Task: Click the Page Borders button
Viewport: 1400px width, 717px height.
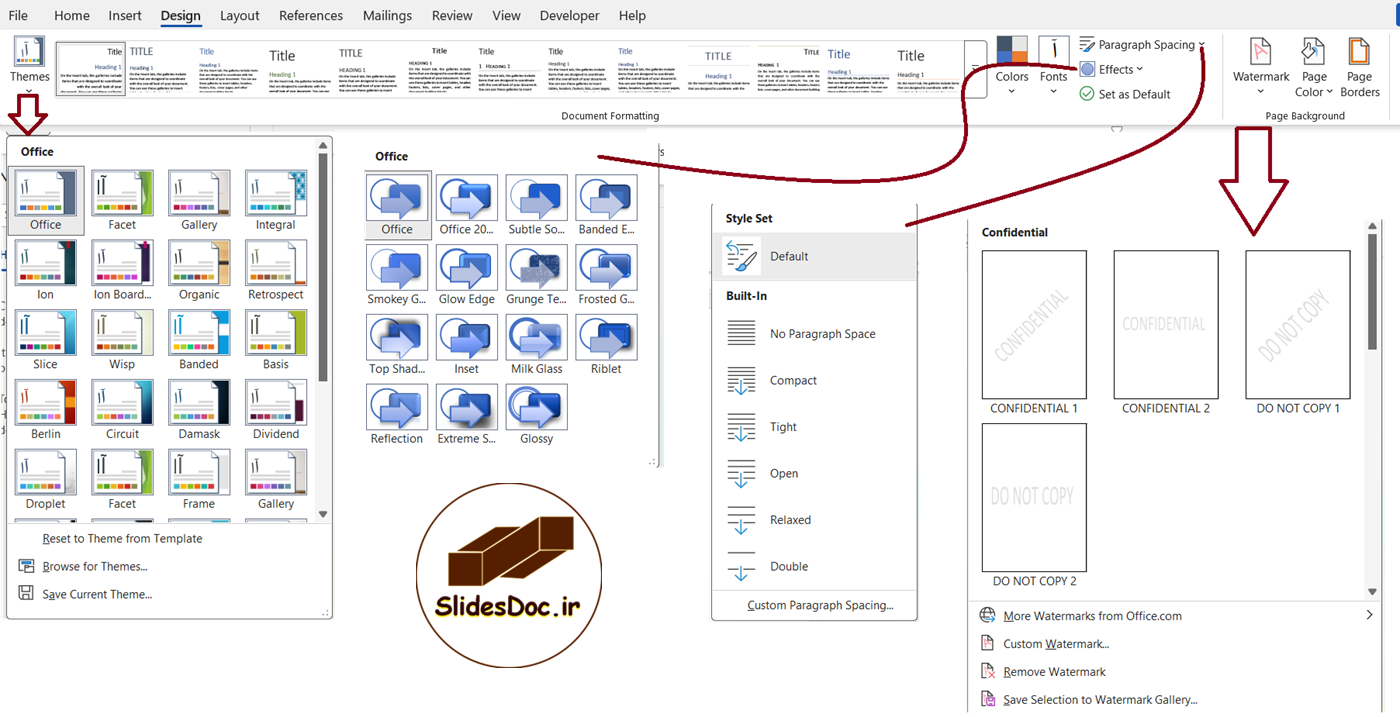Action: coord(1359,67)
